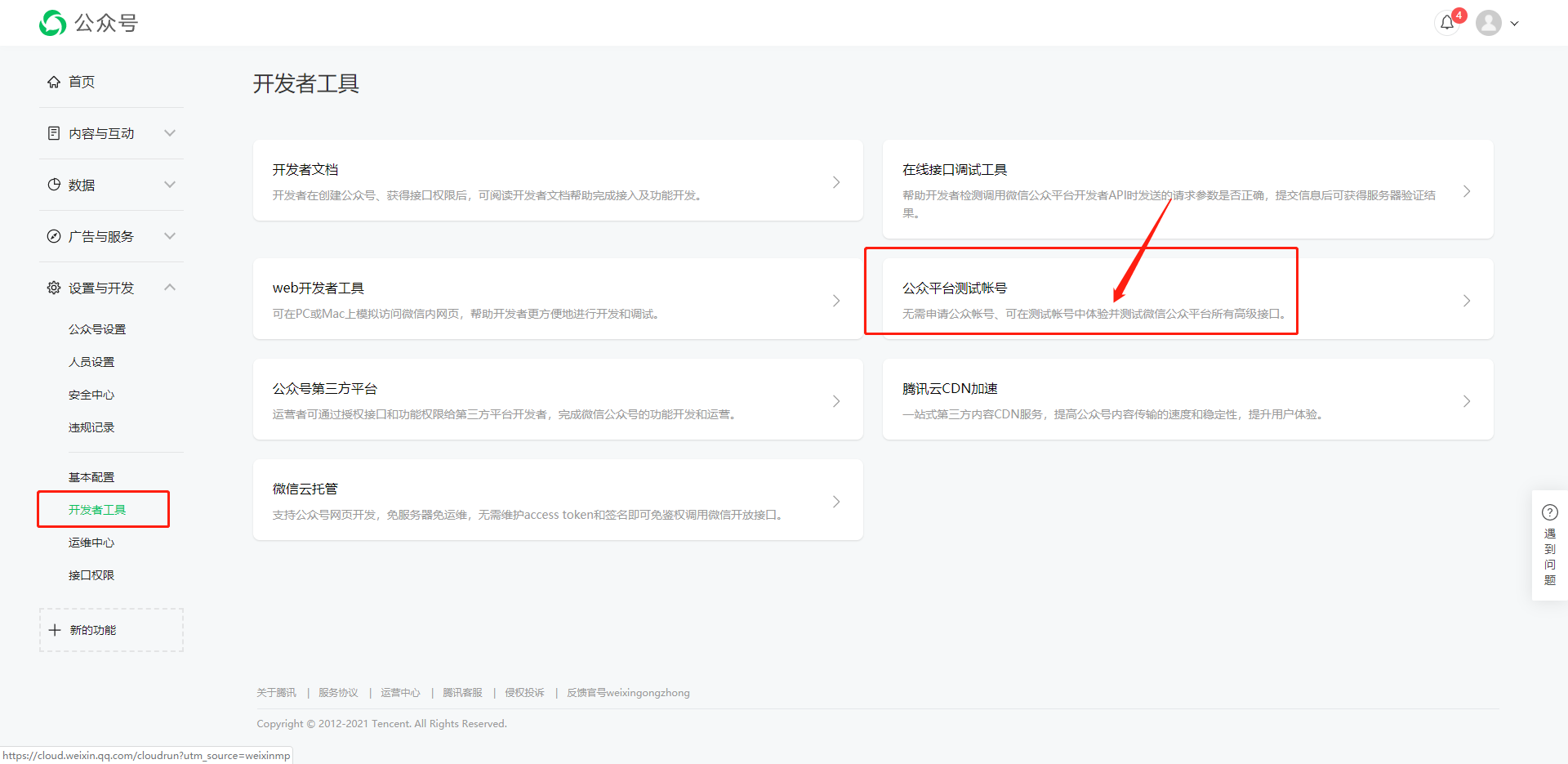Expand the account dropdown arrow
The height and width of the screenshot is (764, 1568).
coord(1515,24)
